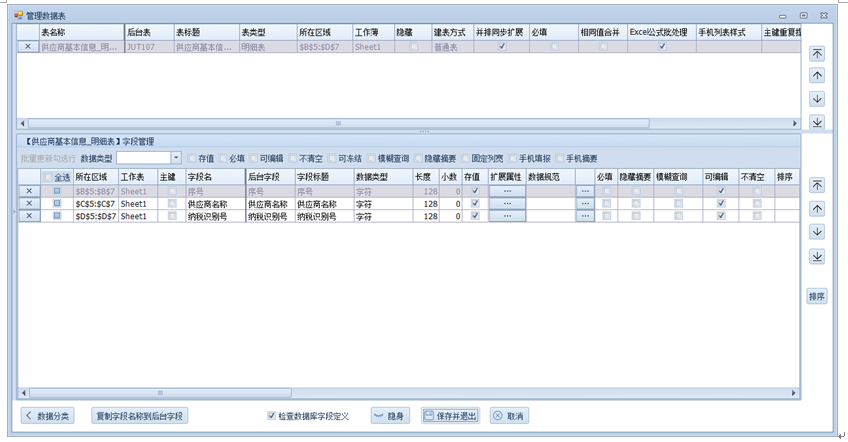Open the 数据类型 dropdown
The image size is (848, 442).
176,158
